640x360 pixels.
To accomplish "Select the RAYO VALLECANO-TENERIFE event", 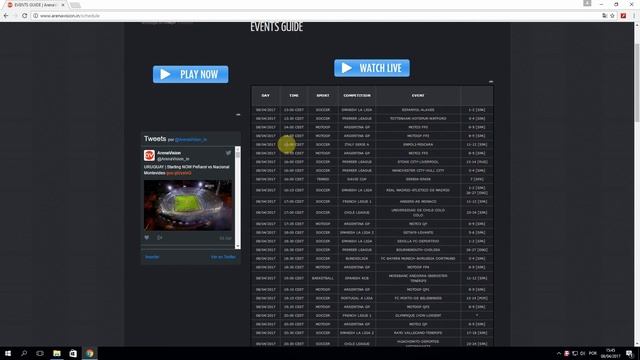I will pyautogui.click(x=418, y=333).
